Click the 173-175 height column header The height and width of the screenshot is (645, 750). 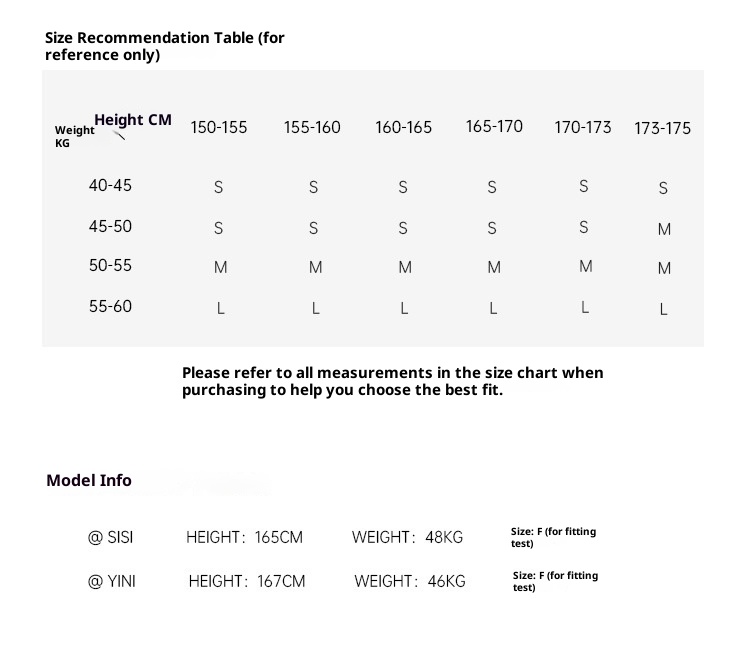(663, 129)
